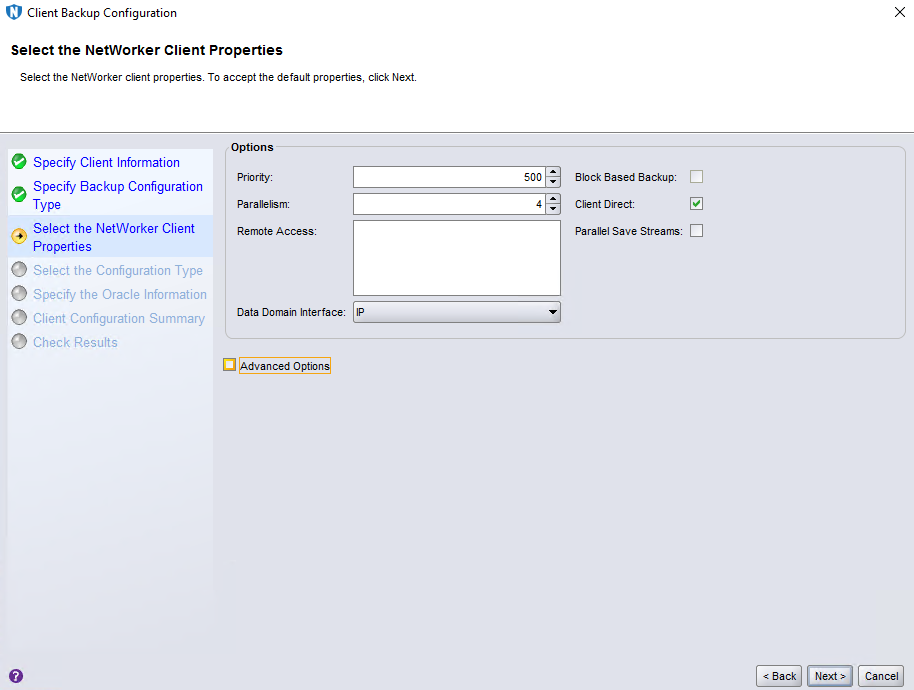The height and width of the screenshot is (690, 914).
Task: Go to Specify Client Information step
Action: point(106,162)
